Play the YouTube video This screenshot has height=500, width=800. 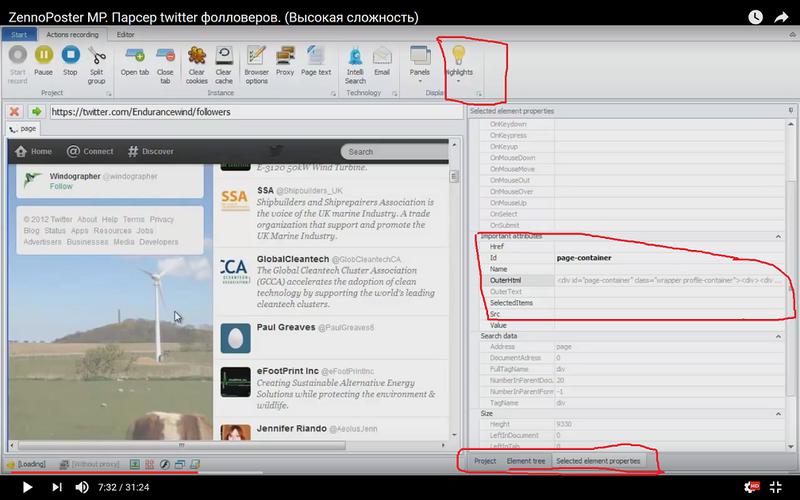(27, 487)
